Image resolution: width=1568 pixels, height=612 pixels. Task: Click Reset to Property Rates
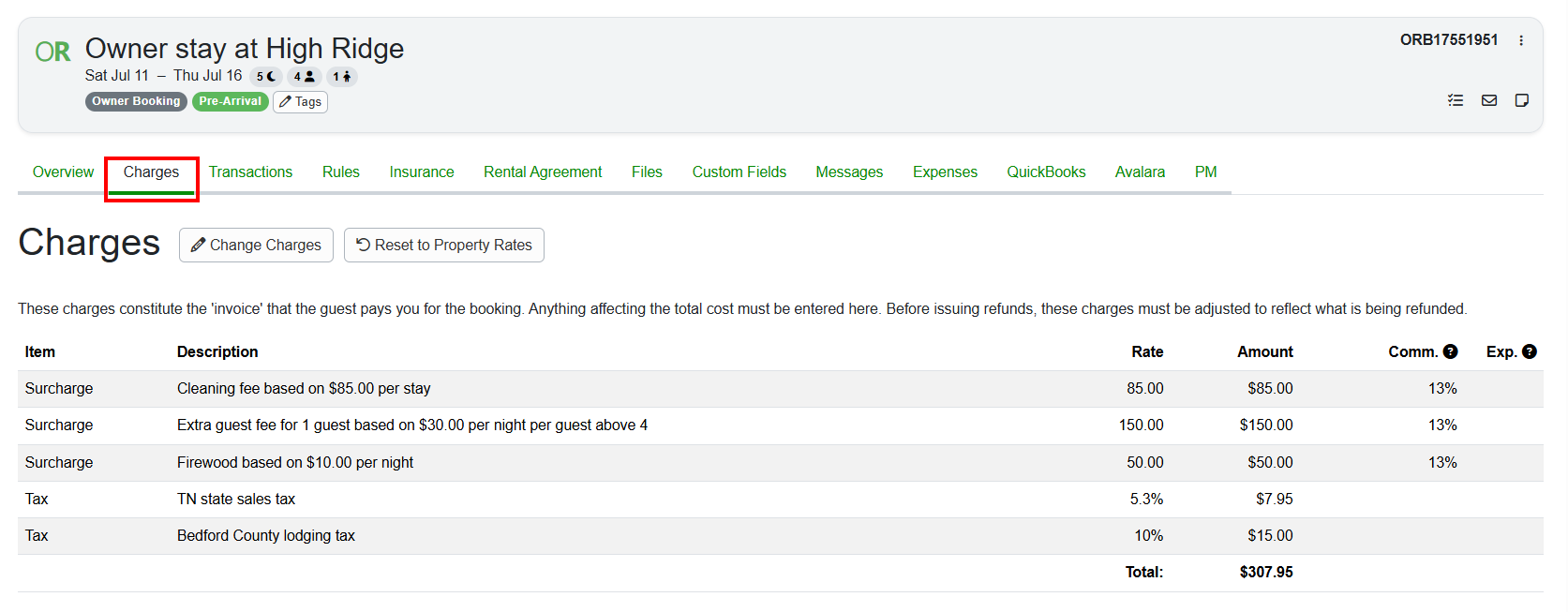pyautogui.click(x=444, y=245)
